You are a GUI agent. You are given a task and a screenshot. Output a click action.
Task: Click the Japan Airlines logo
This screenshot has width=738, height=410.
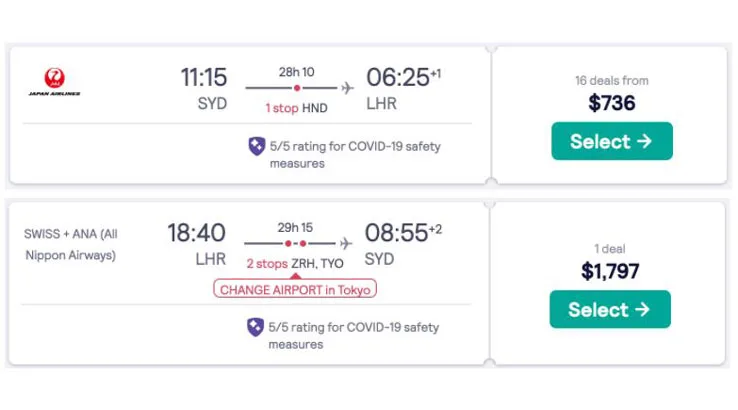tap(55, 82)
